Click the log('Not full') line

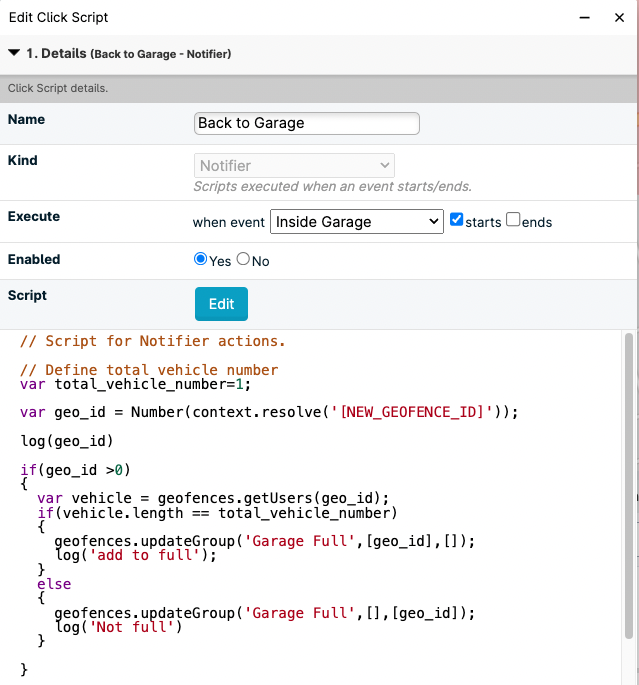pos(118,627)
